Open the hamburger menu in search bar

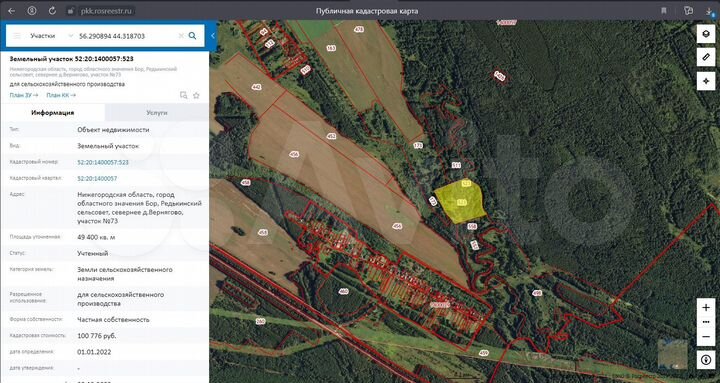click(17, 36)
